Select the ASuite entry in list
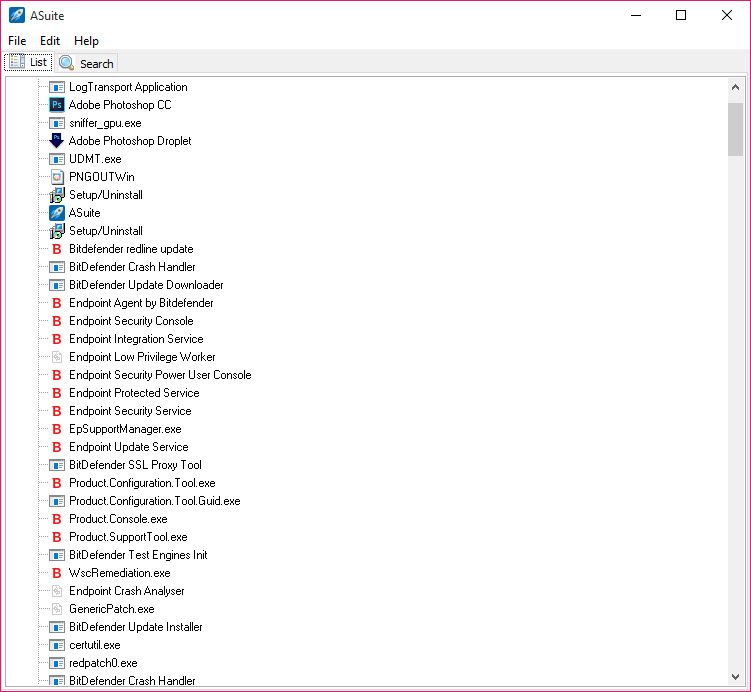751x692 pixels. tap(85, 213)
